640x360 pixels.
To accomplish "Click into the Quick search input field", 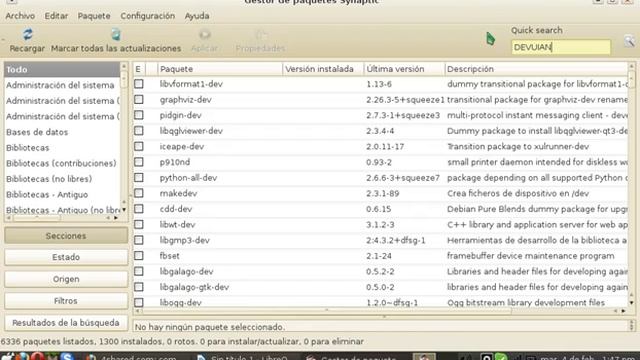I will click(561, 47).
